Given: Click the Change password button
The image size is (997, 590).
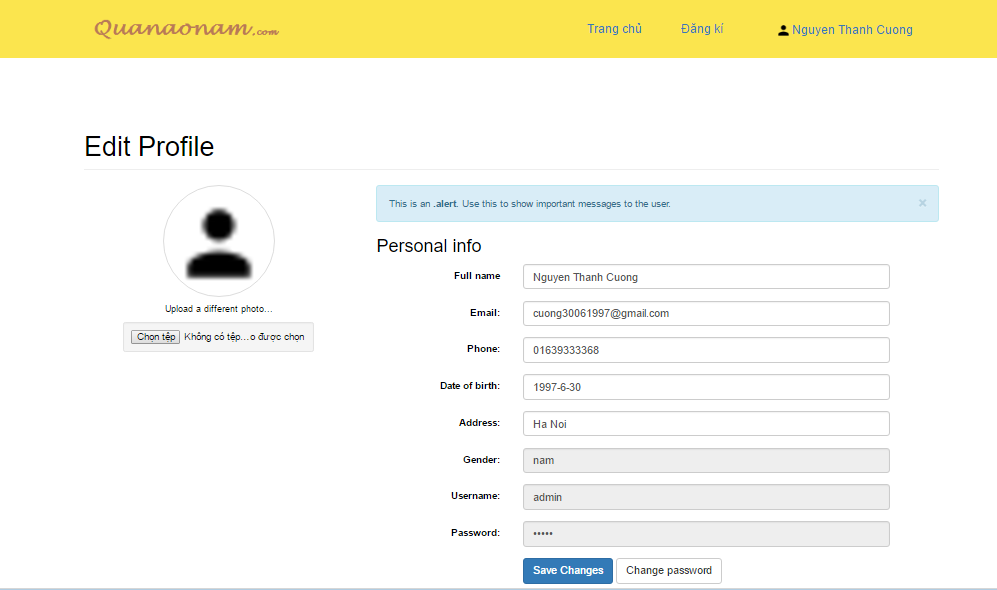Looking at the screenshot, I should (668, 571).
